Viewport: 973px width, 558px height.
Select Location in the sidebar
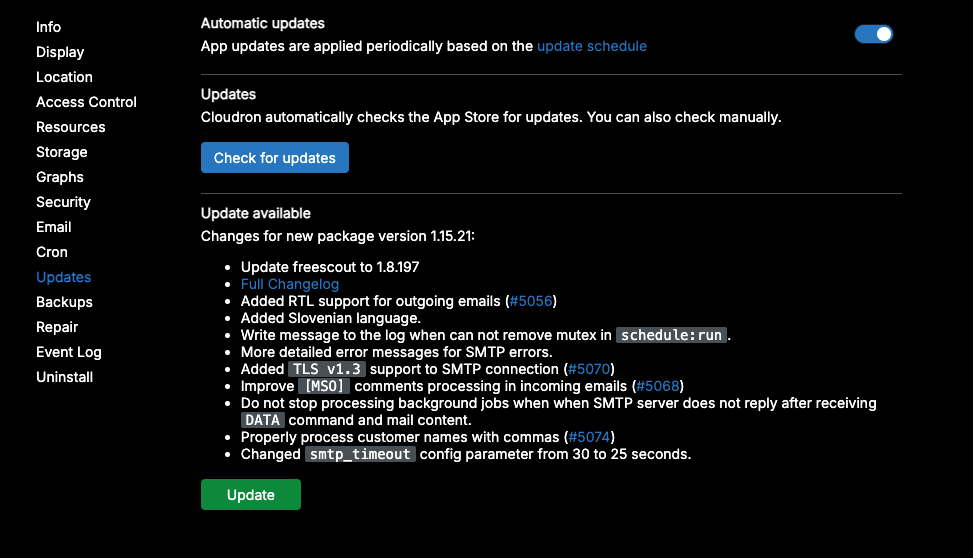pos(64,77)
